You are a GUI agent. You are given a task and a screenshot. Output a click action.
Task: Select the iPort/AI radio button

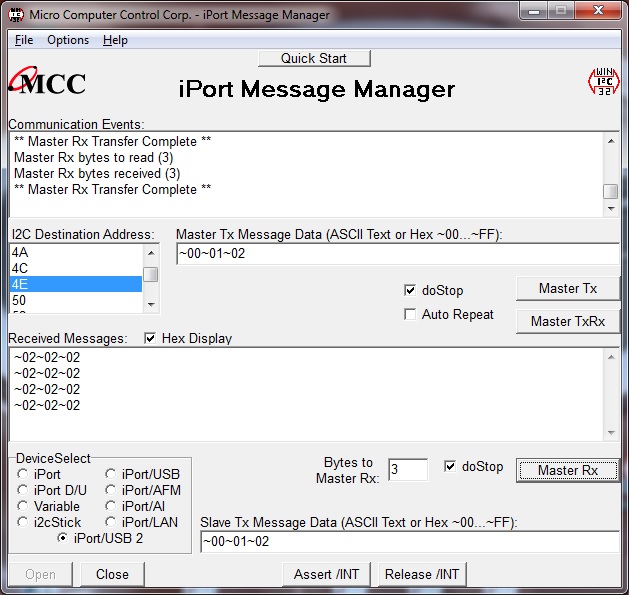[111, 506]
